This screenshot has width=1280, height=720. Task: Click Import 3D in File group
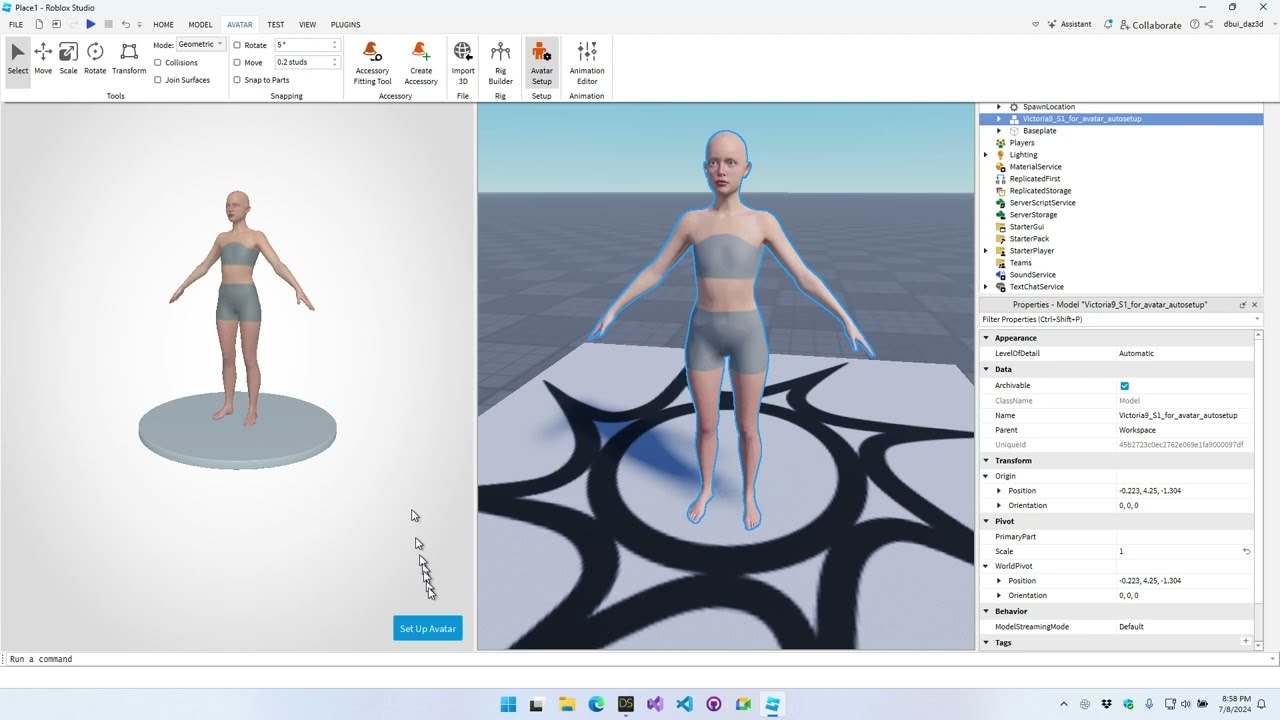pyautogui.click(x=463, y=64)
